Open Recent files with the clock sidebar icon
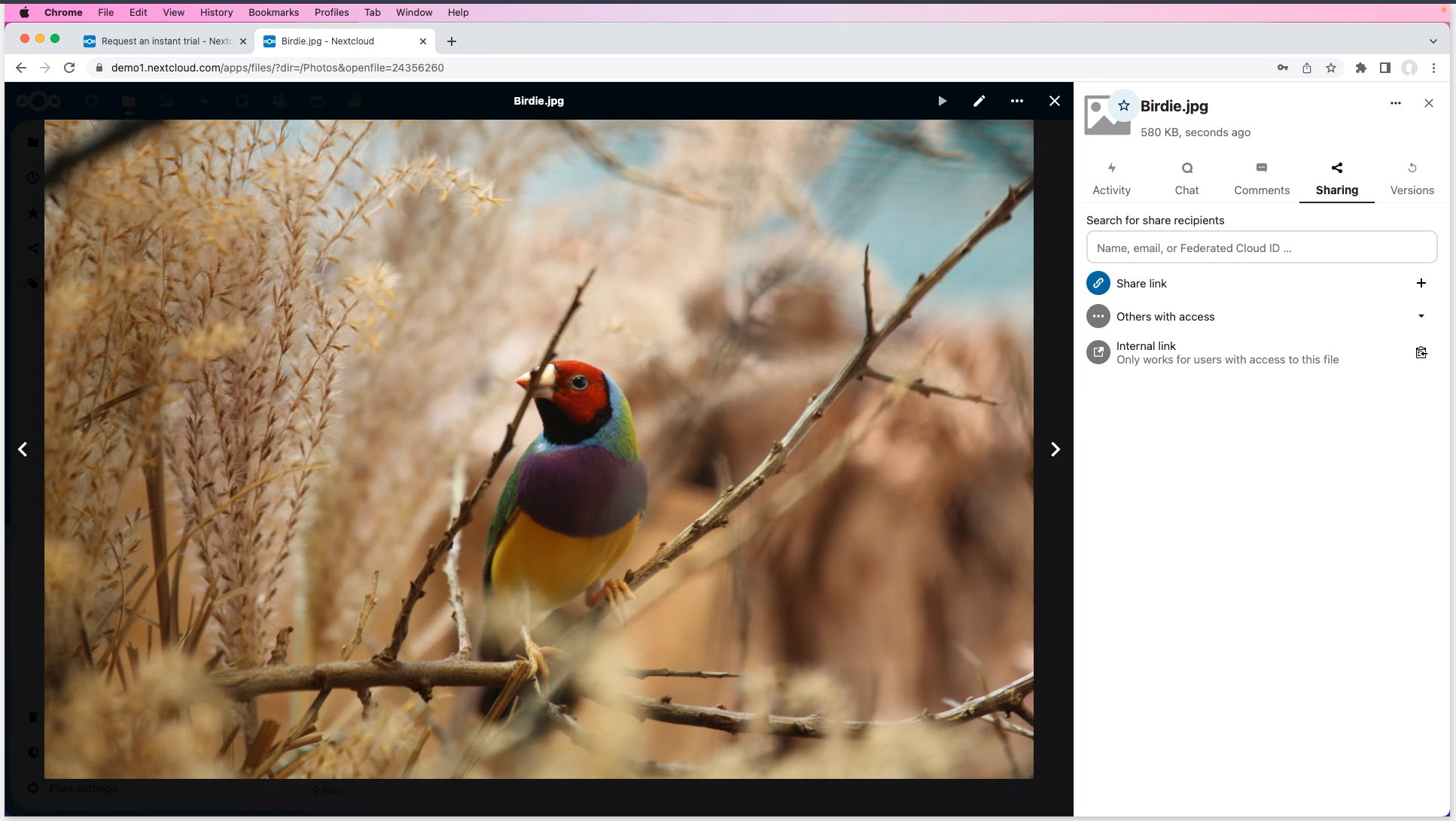 (32, 178)
